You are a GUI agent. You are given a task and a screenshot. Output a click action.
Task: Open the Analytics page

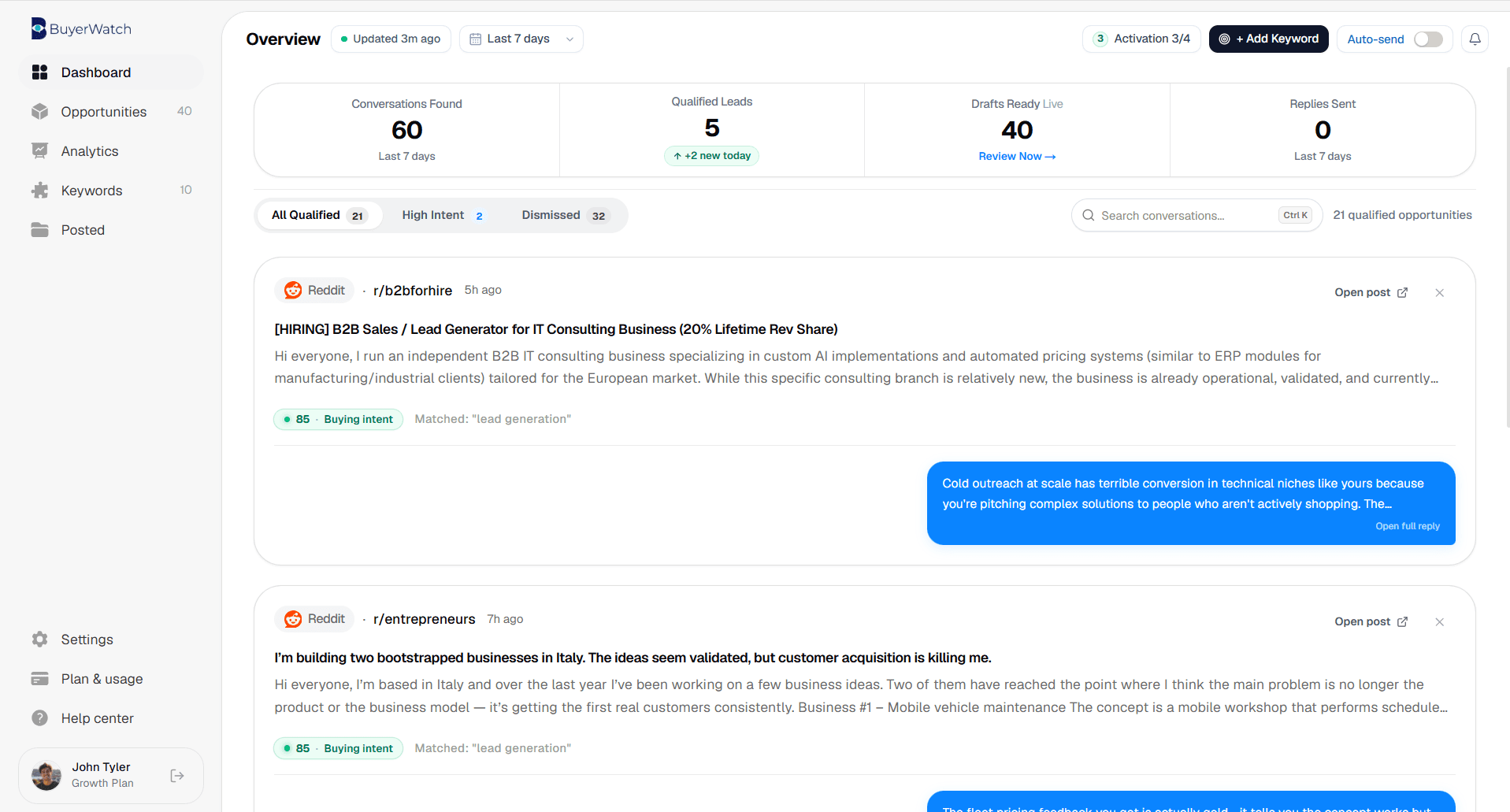click(111, 151)
